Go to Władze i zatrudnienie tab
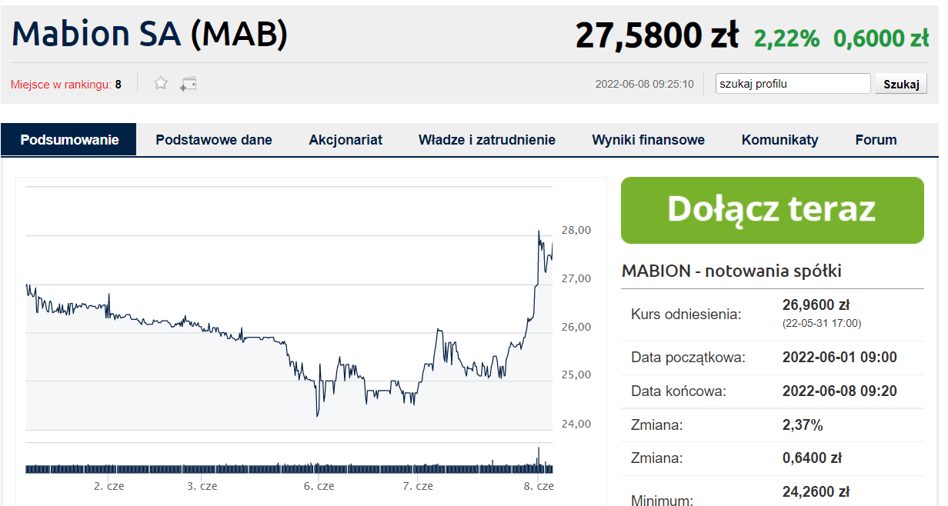The width and height of the screenshot is (948, 506). click(x=487, y=140)
